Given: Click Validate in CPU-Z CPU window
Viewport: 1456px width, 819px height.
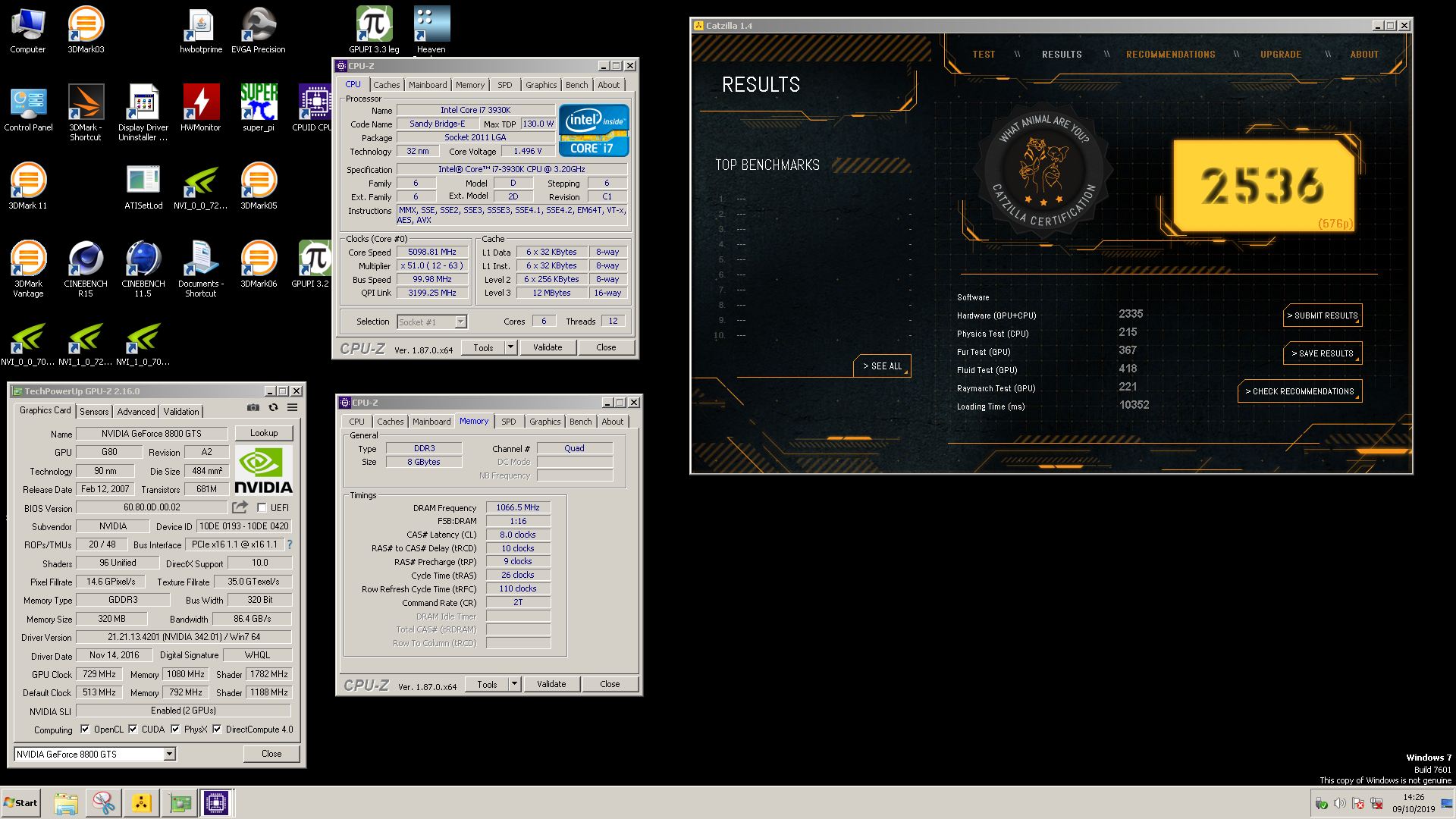Looking at the screenshot, I should (548, 347).
